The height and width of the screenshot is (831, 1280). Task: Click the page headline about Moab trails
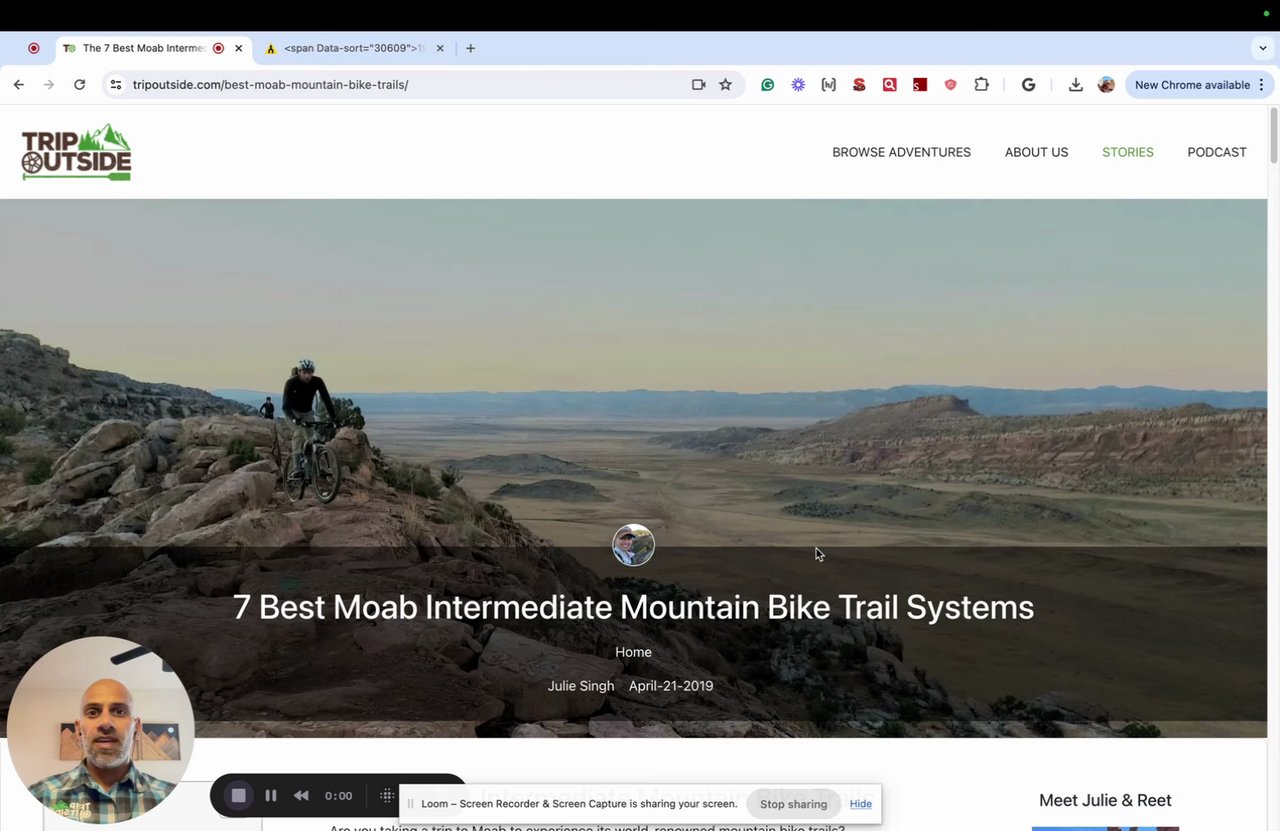[x=633, y=607]
